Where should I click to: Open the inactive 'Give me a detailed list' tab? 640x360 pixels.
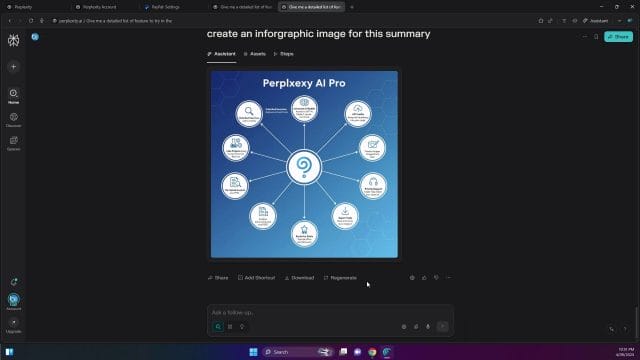pyautogui.click(x=243, y=7)
